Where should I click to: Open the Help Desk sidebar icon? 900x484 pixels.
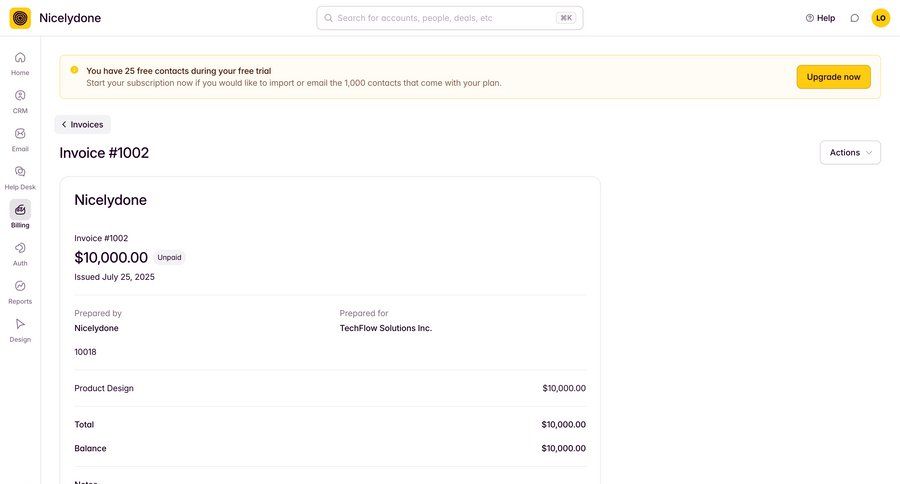coord(20,171)
